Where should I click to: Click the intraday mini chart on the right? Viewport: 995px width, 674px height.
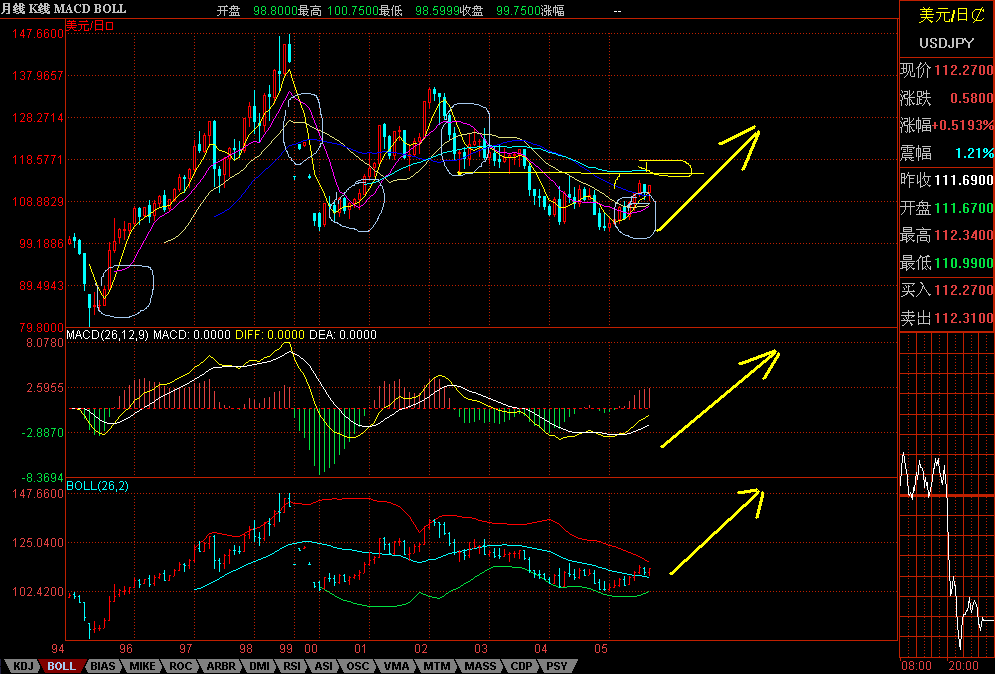947,495
